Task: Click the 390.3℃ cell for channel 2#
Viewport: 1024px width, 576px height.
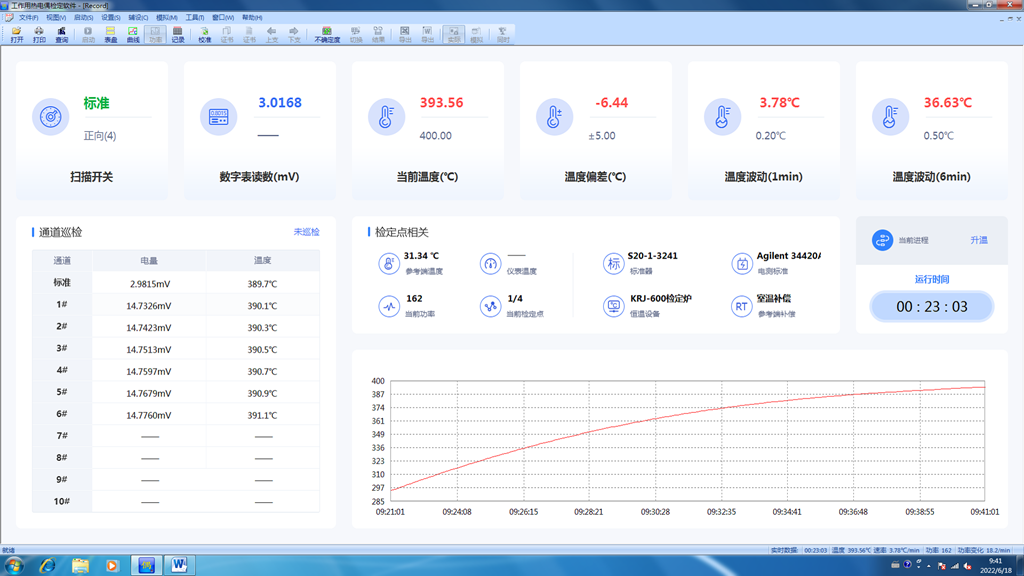Action: pyautogui.click(x=263, y=327)
